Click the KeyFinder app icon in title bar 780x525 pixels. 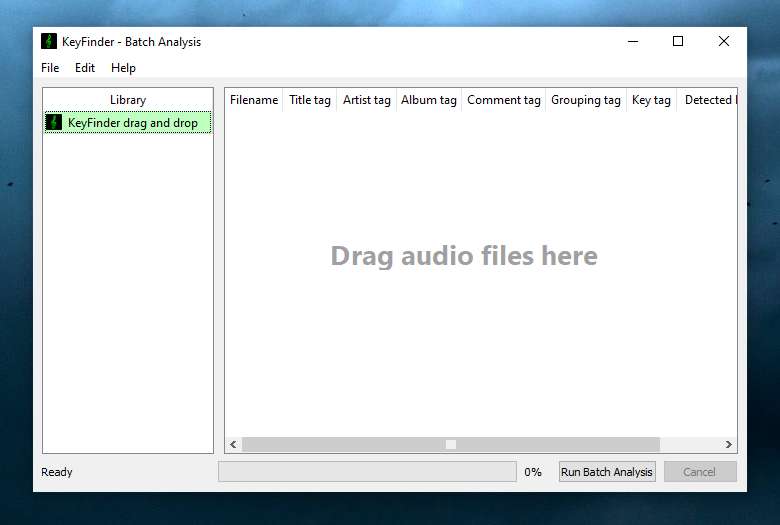coord(49,41)
